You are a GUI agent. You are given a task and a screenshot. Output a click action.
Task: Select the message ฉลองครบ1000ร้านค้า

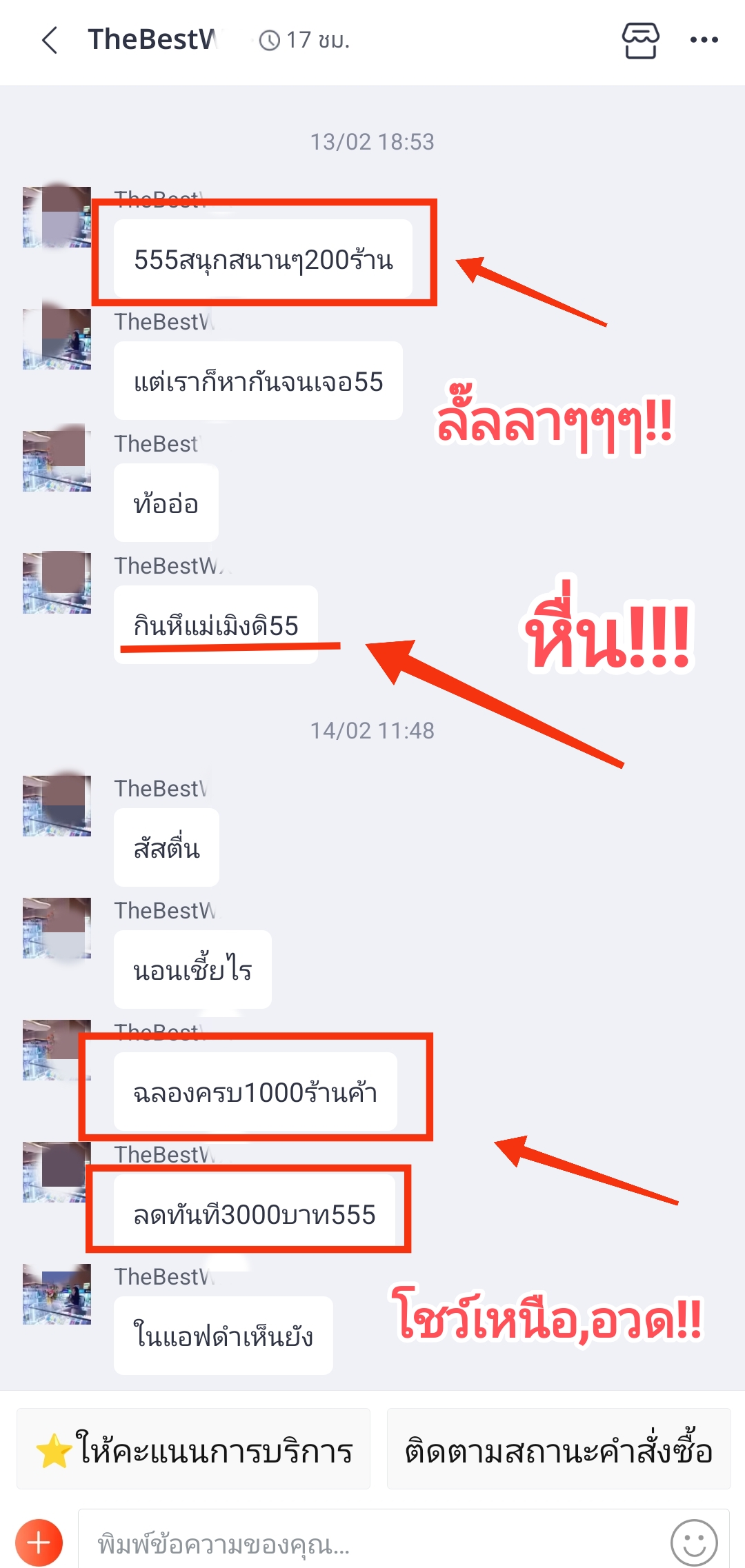tap(255, 1092)
